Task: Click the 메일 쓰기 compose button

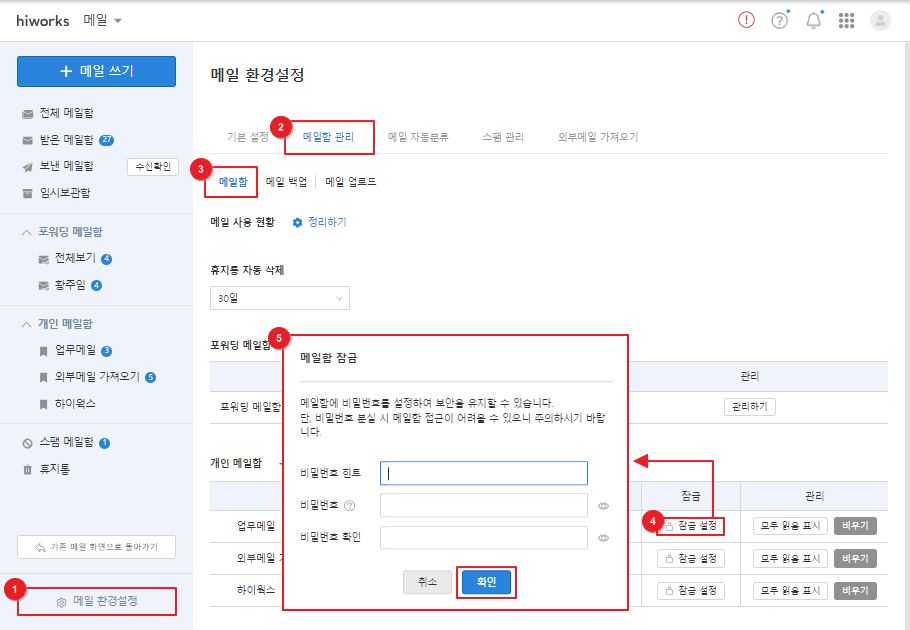Action: pos(96,71)
